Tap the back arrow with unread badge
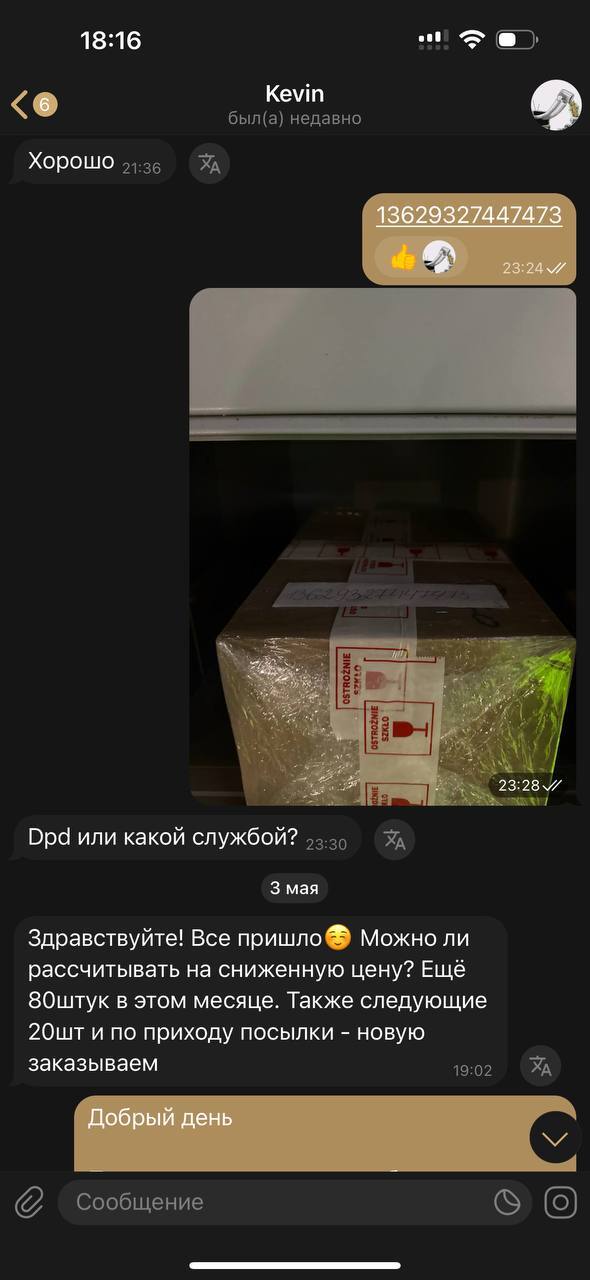This screenshot has height=1280, width=590. [34, 104]
